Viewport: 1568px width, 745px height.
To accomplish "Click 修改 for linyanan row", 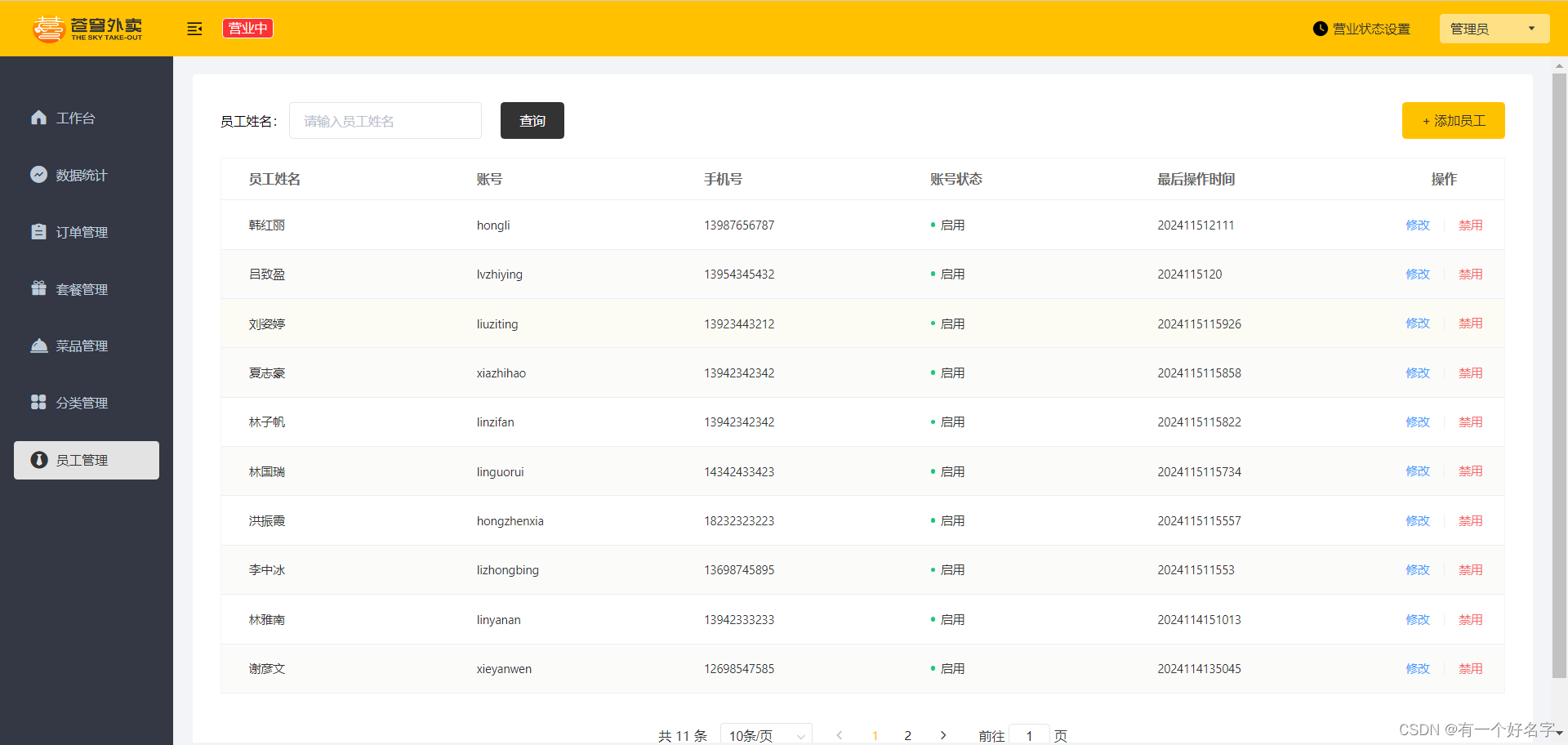I will (x=1418, y=619).
